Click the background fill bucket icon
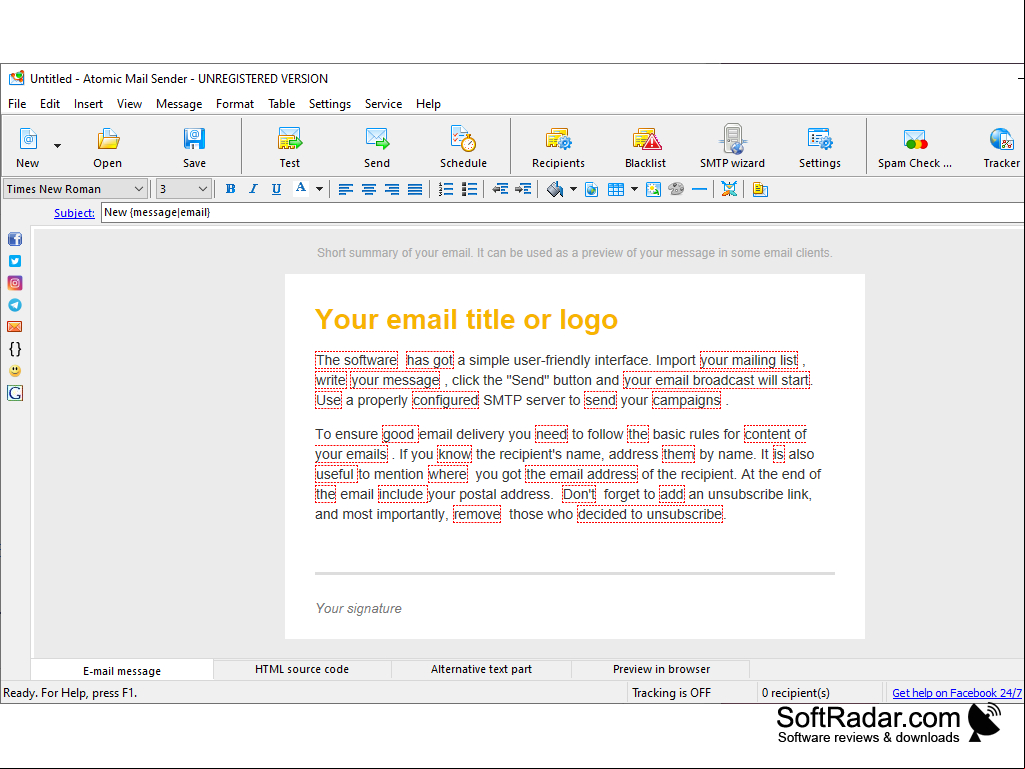Screen dimensions: 1025x769 pyautogui.click(x=555, y=190)
